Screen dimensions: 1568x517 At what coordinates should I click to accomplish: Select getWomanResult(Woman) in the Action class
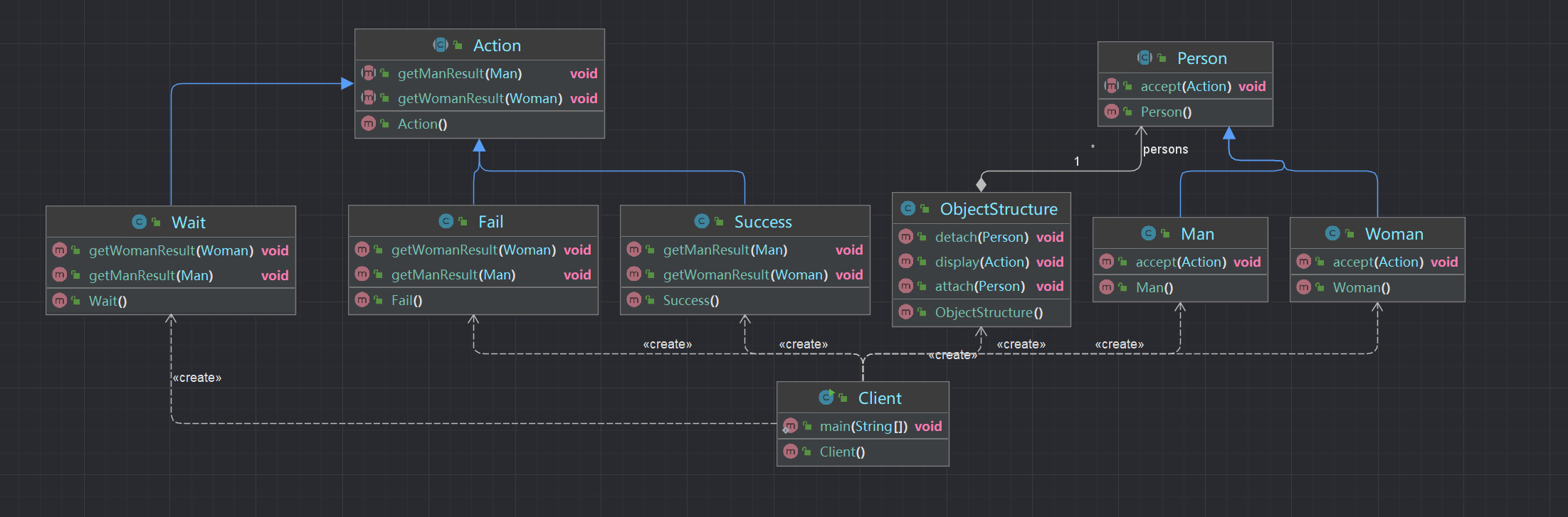(x=480, y=98)
